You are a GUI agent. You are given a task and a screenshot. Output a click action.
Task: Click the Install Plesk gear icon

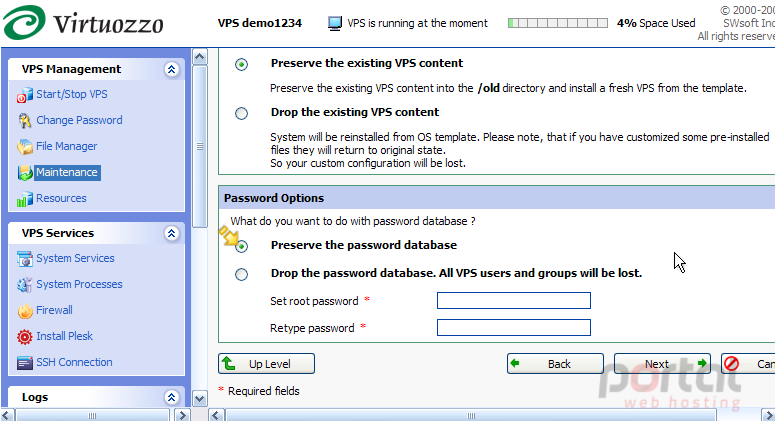coord(24,337)
